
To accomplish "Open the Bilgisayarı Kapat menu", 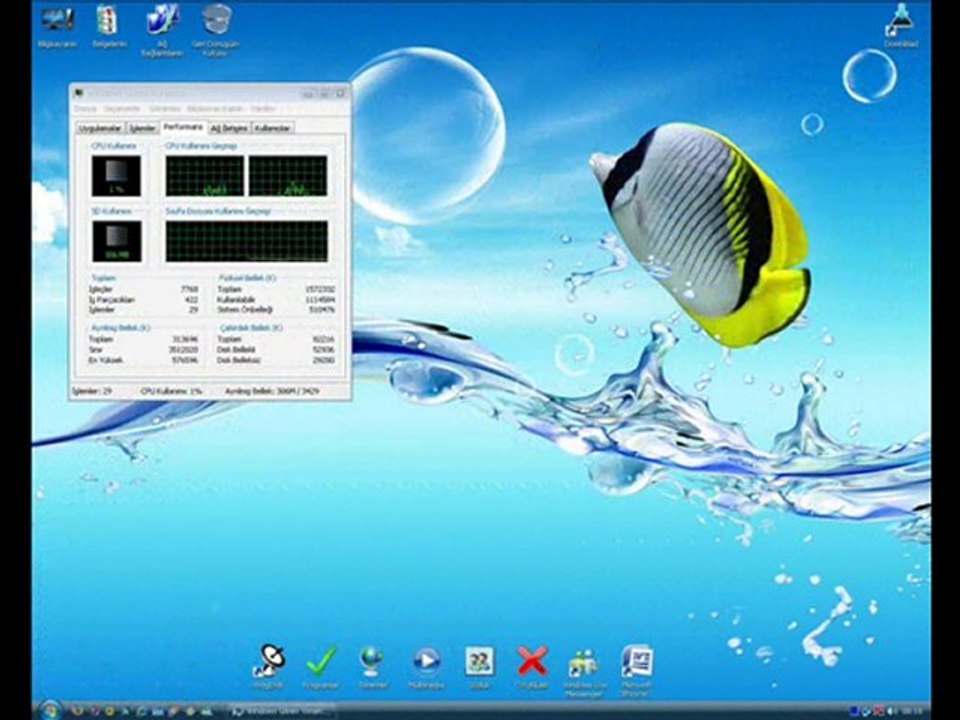I will [215, 108].
